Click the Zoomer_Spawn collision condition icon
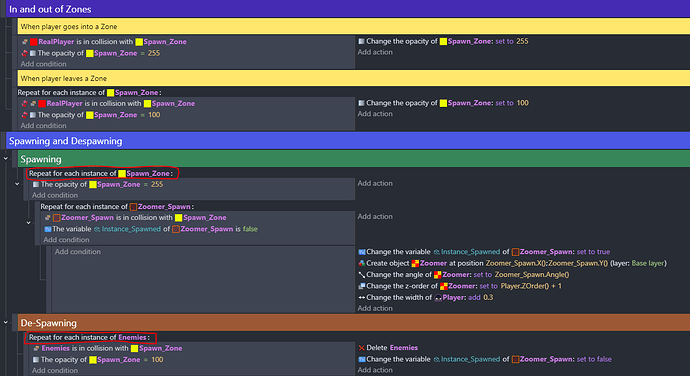The image size is (690, 376). (48, 217)
